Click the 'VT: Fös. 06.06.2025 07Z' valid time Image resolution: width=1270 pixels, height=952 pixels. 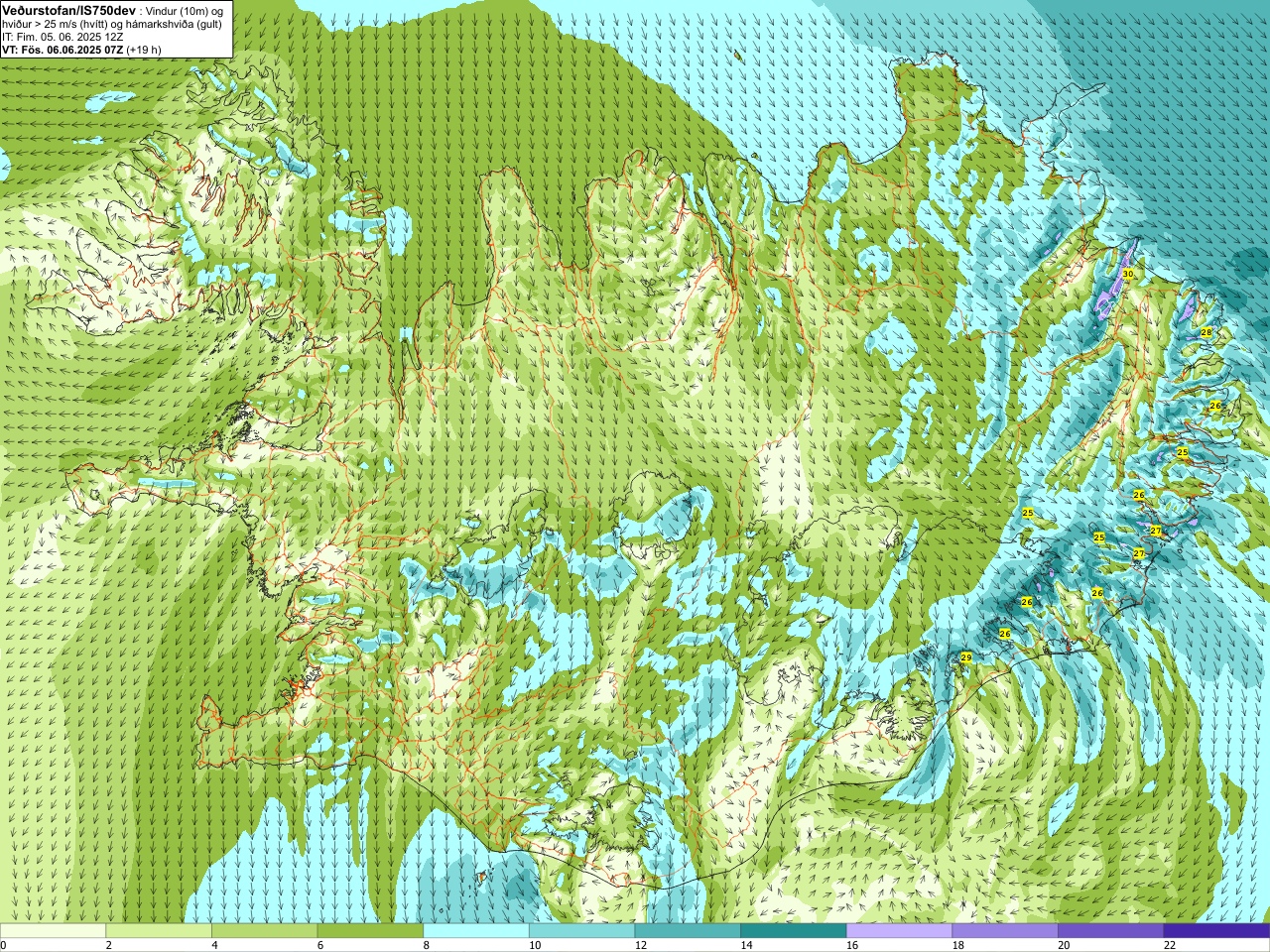[63, 50]
